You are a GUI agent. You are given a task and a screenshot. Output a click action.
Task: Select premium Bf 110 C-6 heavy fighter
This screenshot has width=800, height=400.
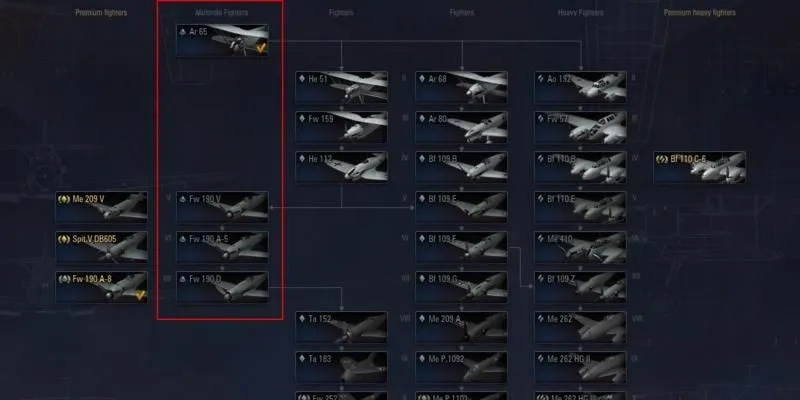coord(699,167)
